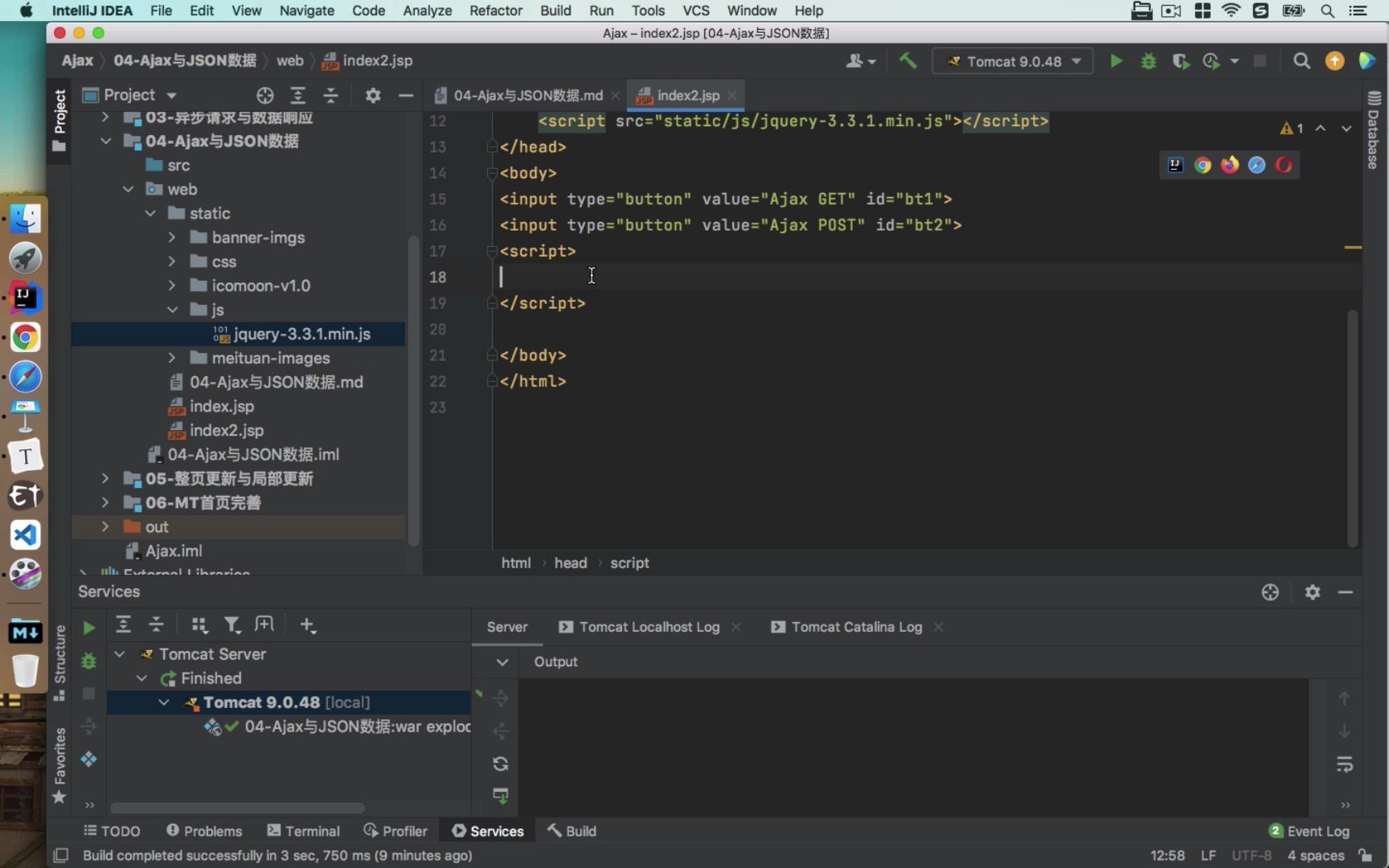Image resolution: width=1389 pixels, height=868 pixels.
Task: Open the Terminal tool window
Action: click(303, 831)
